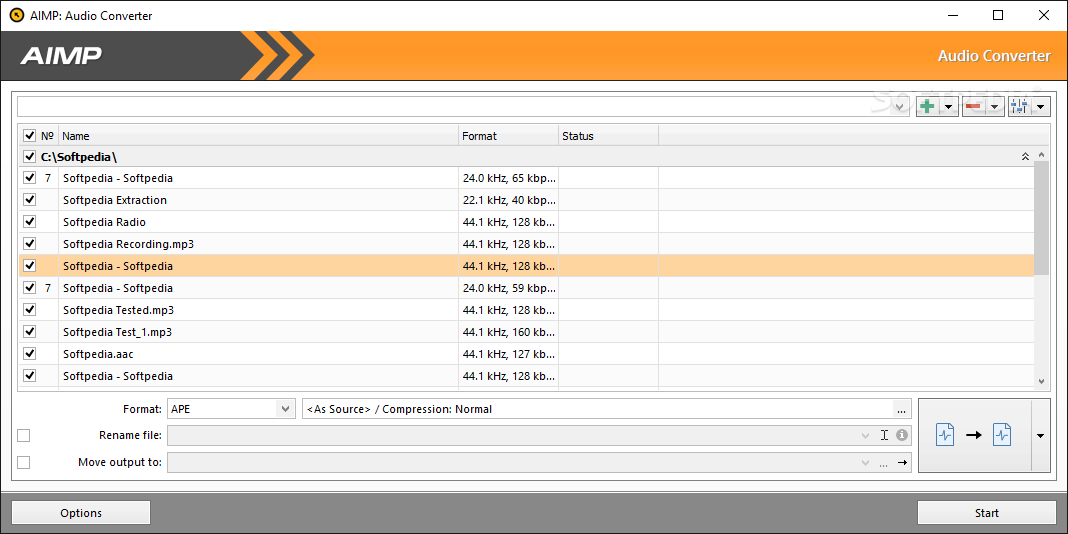
Task: Open the Move output to path dropdown arrow
Action: [865, 462]
